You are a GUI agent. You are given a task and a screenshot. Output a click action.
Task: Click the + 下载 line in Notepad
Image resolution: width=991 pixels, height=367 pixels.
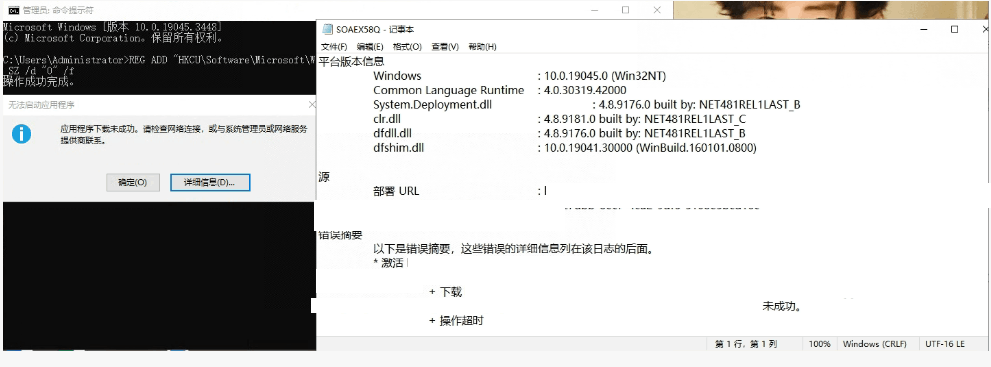pos(446,292)
